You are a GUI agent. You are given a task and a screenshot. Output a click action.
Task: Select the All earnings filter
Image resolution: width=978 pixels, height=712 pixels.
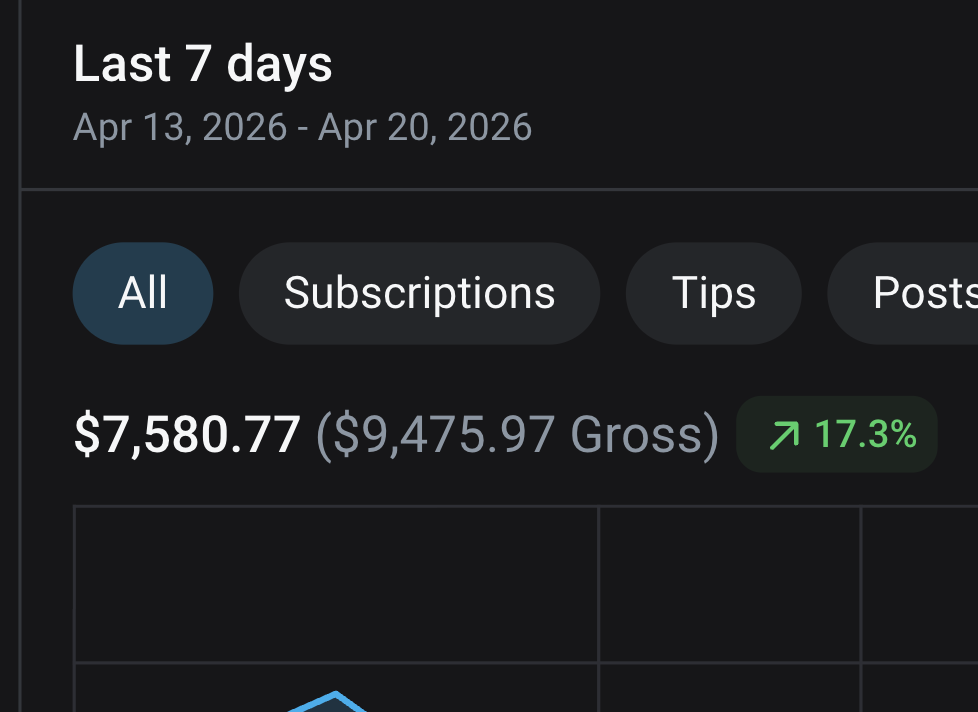tap(143, 293)
